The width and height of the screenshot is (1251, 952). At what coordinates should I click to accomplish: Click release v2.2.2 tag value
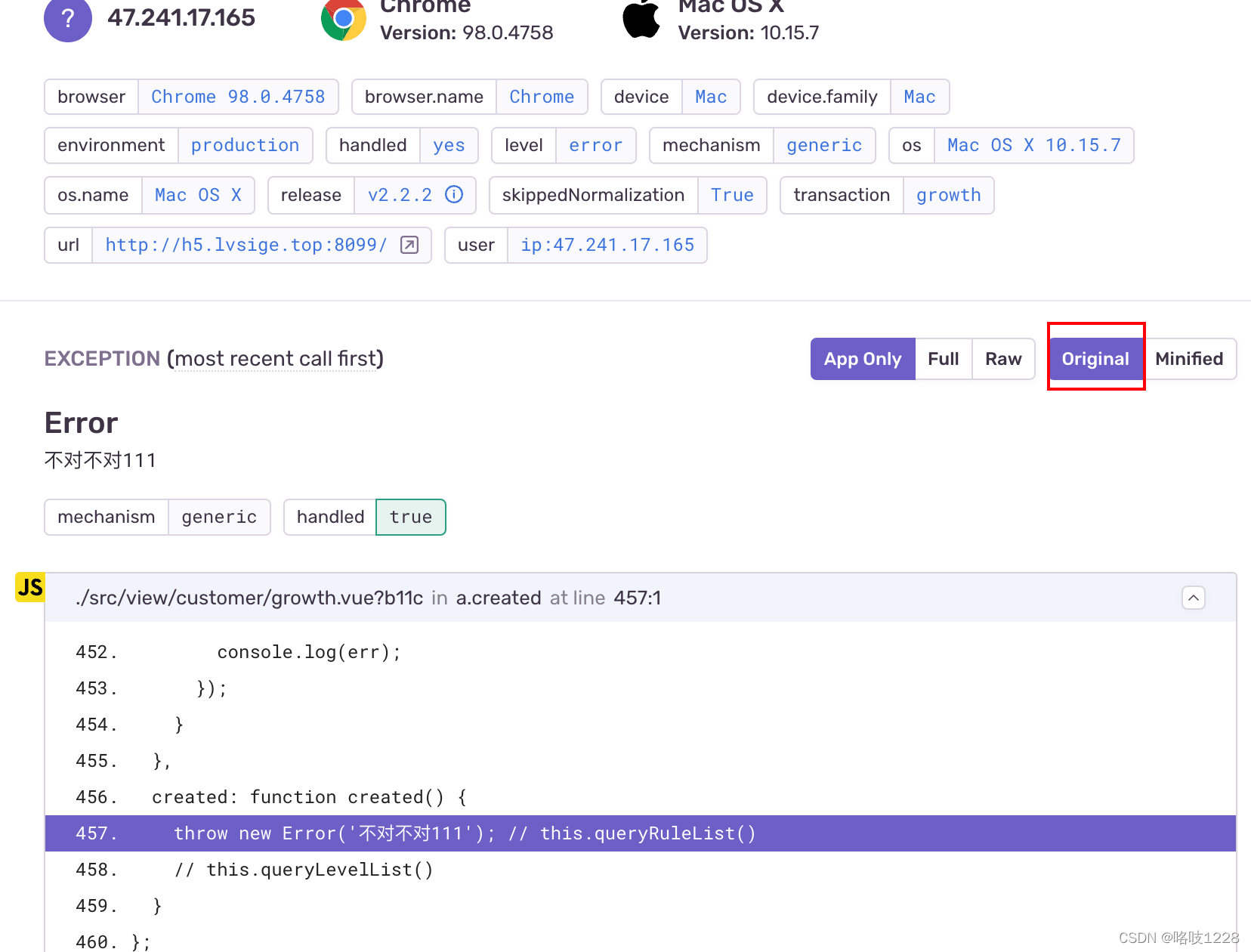[400, 195]
